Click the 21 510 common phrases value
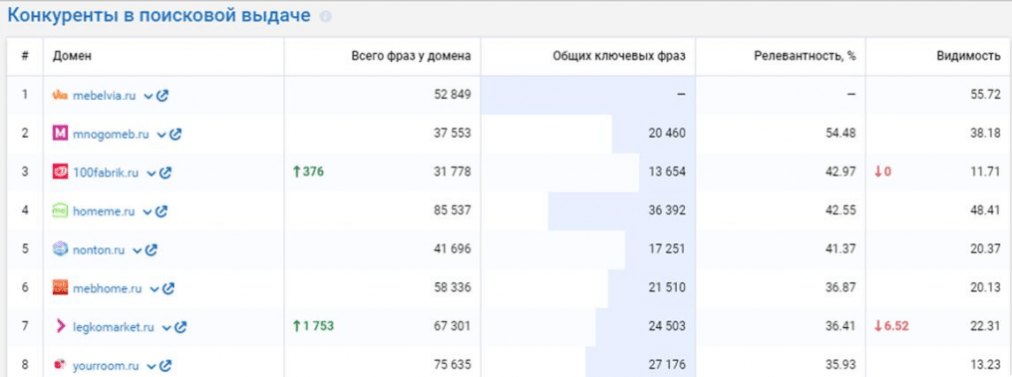The image size is (1012, 377). [x=667, y=288]
